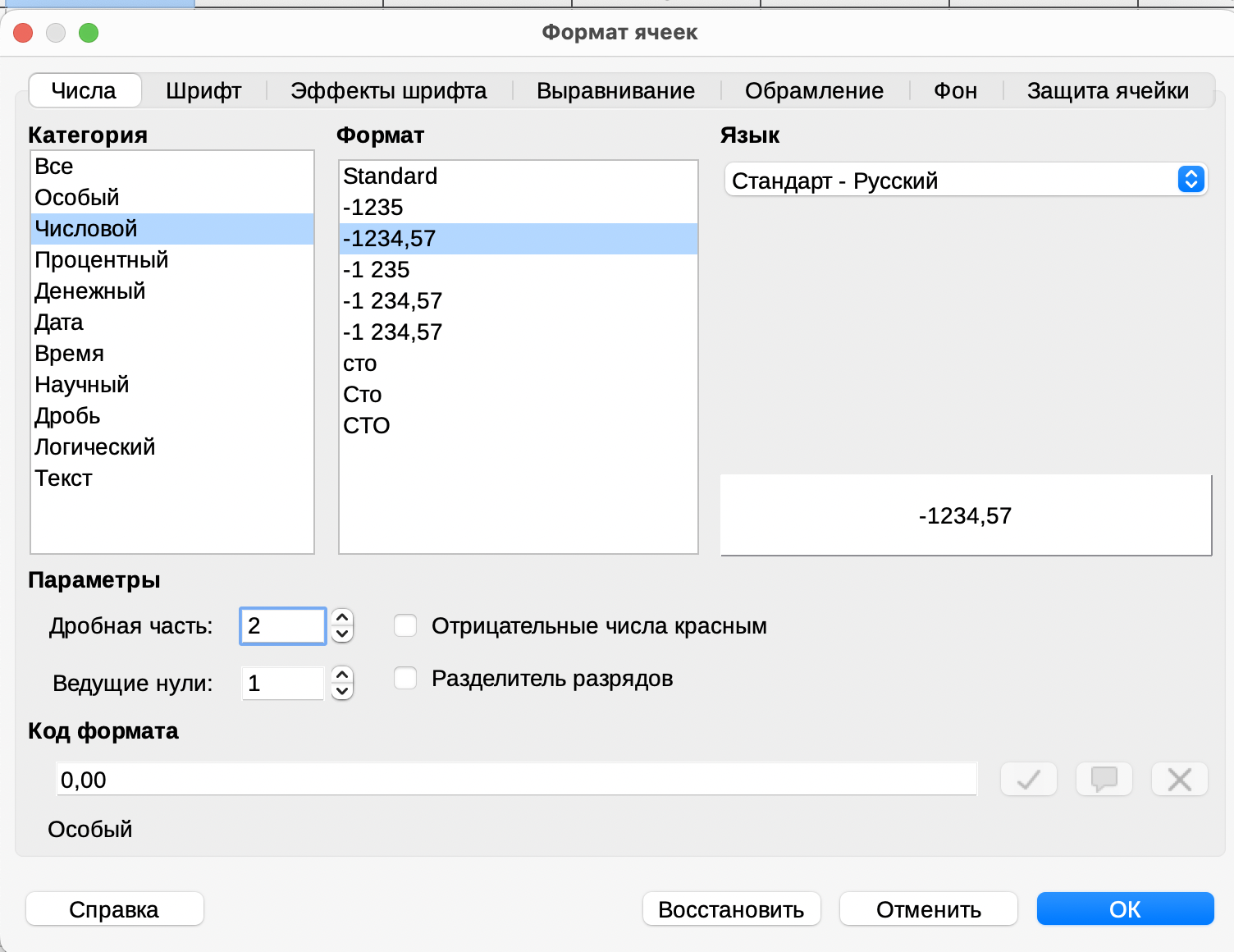
Task: Click the green checkmark add format icon
Action: click(1028, 779)
